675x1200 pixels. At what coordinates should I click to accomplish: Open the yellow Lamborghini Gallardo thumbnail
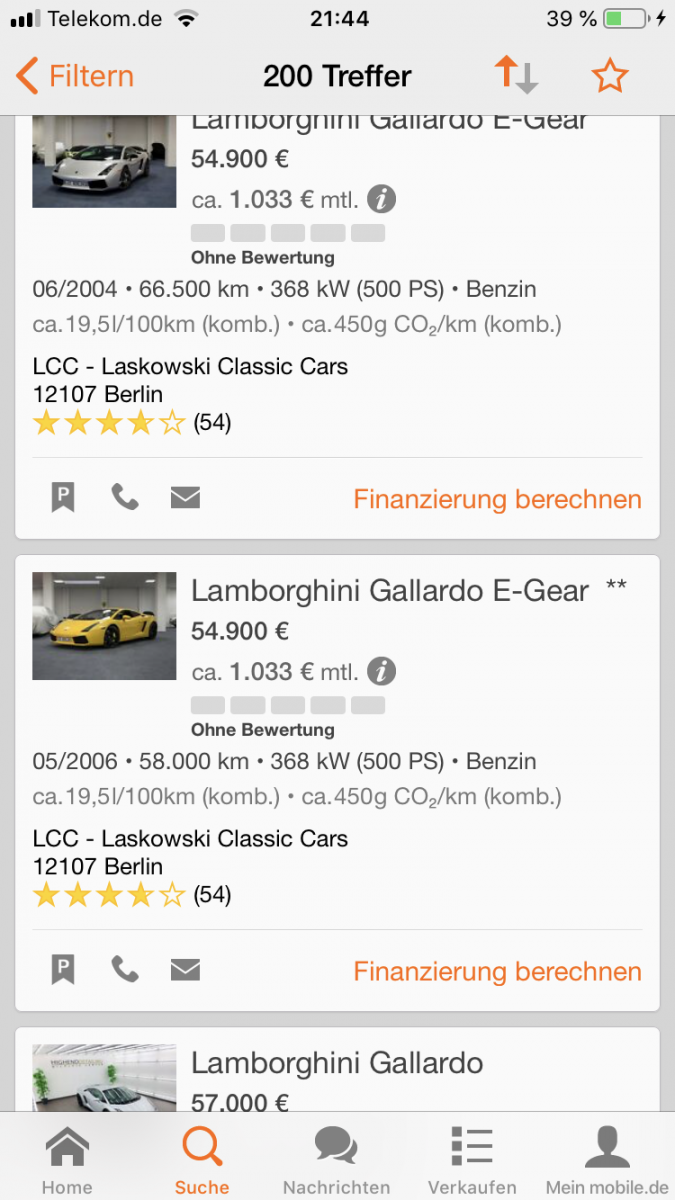click(x=104, y=626)
